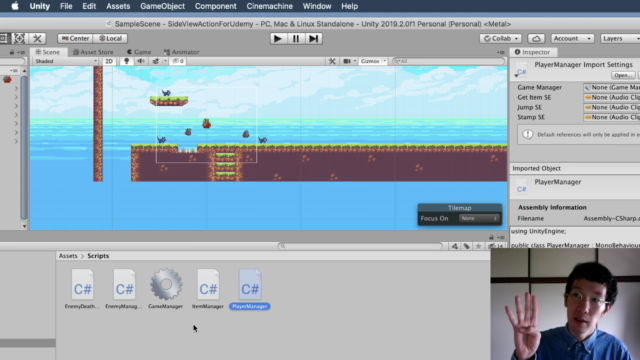Toggle scene lighting bulb icon
640x360 pixels.
(x=127, y=61)
